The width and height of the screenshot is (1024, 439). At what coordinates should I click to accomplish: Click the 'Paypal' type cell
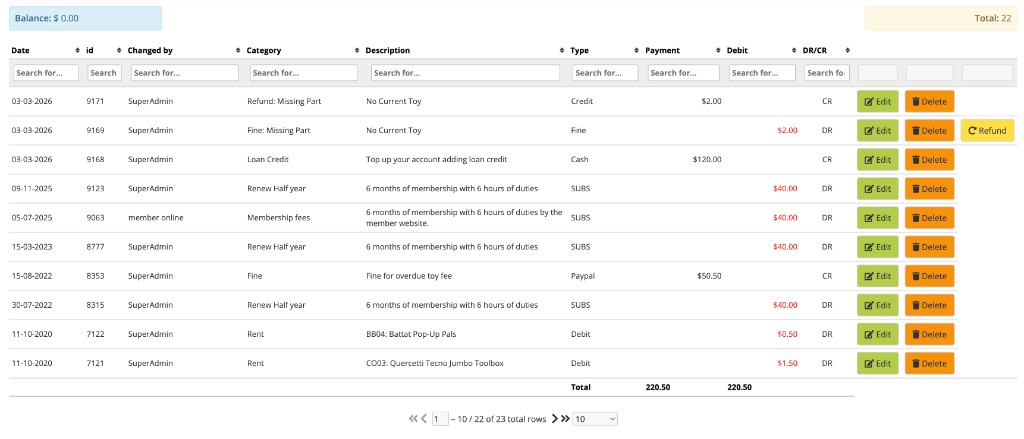coord(583,276)
